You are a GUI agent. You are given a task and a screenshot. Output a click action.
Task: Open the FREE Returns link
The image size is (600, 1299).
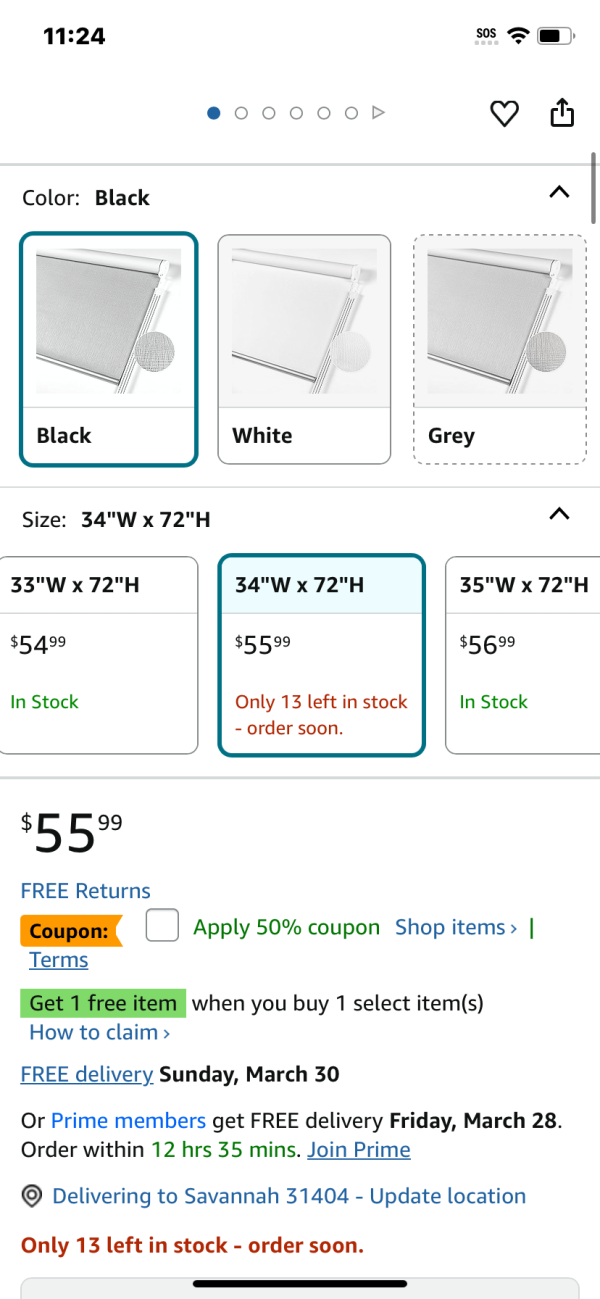tap(86, 891)
